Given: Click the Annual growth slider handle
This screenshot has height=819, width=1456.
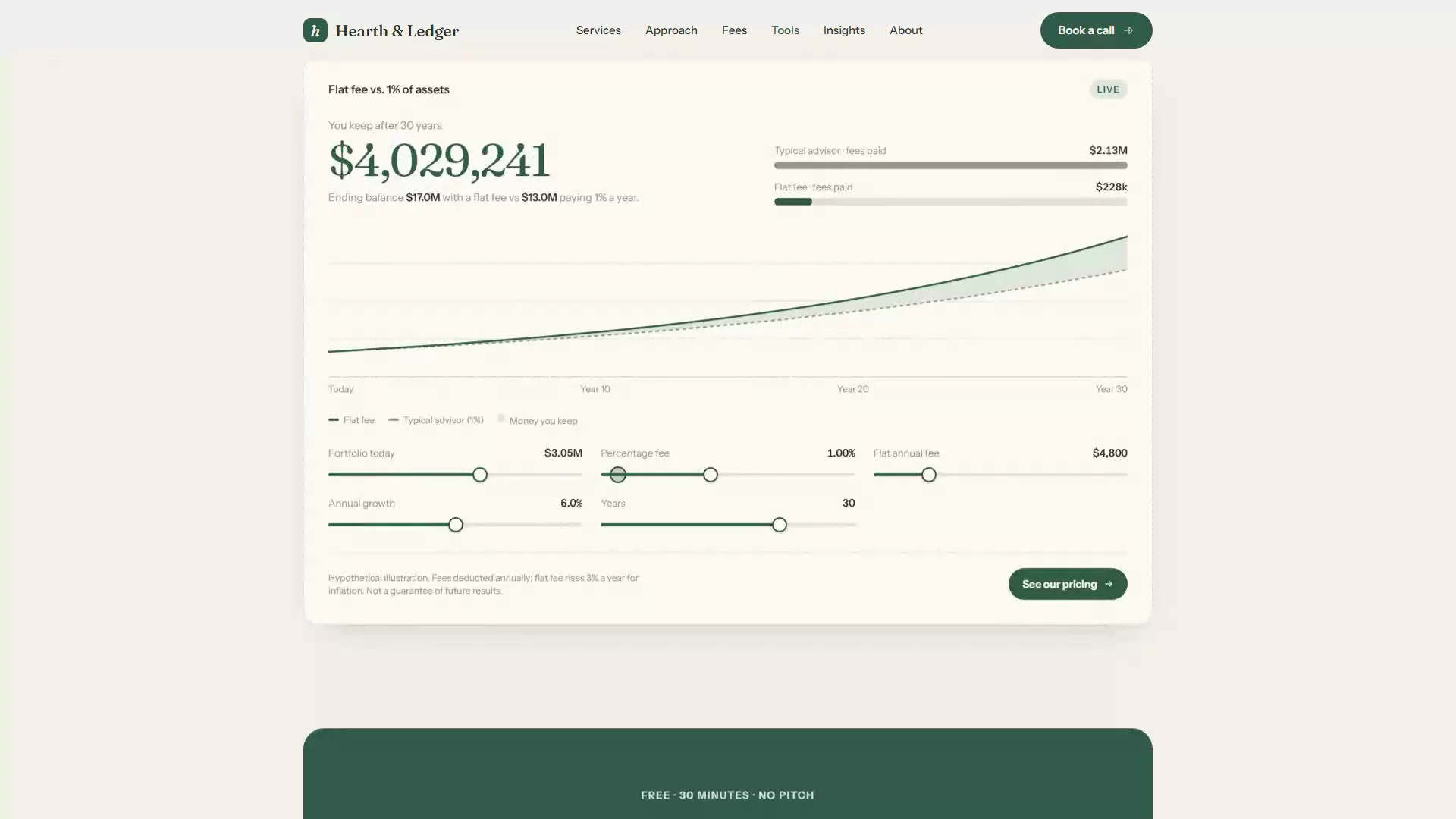Looking at the screenshot, I should pyautogui.click(x=455, y=525).
